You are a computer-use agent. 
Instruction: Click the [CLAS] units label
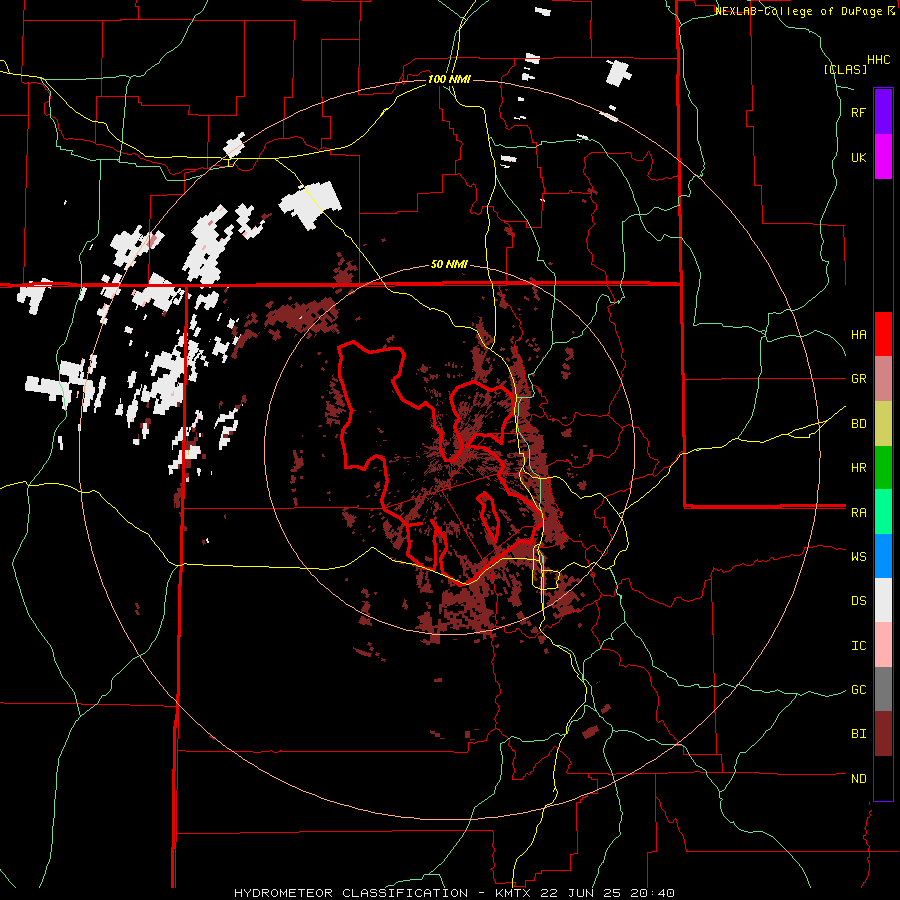click(845, 69)
